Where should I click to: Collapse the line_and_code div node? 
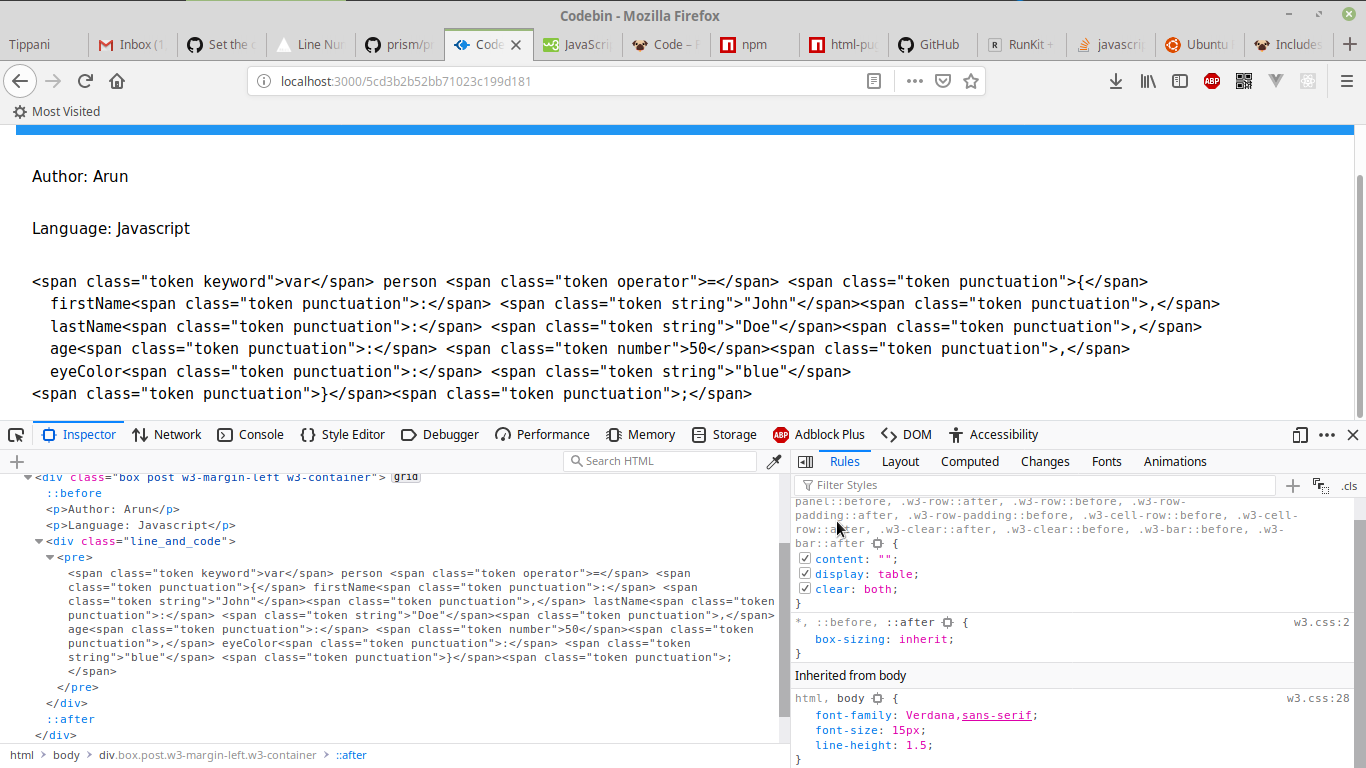(38, 542)
